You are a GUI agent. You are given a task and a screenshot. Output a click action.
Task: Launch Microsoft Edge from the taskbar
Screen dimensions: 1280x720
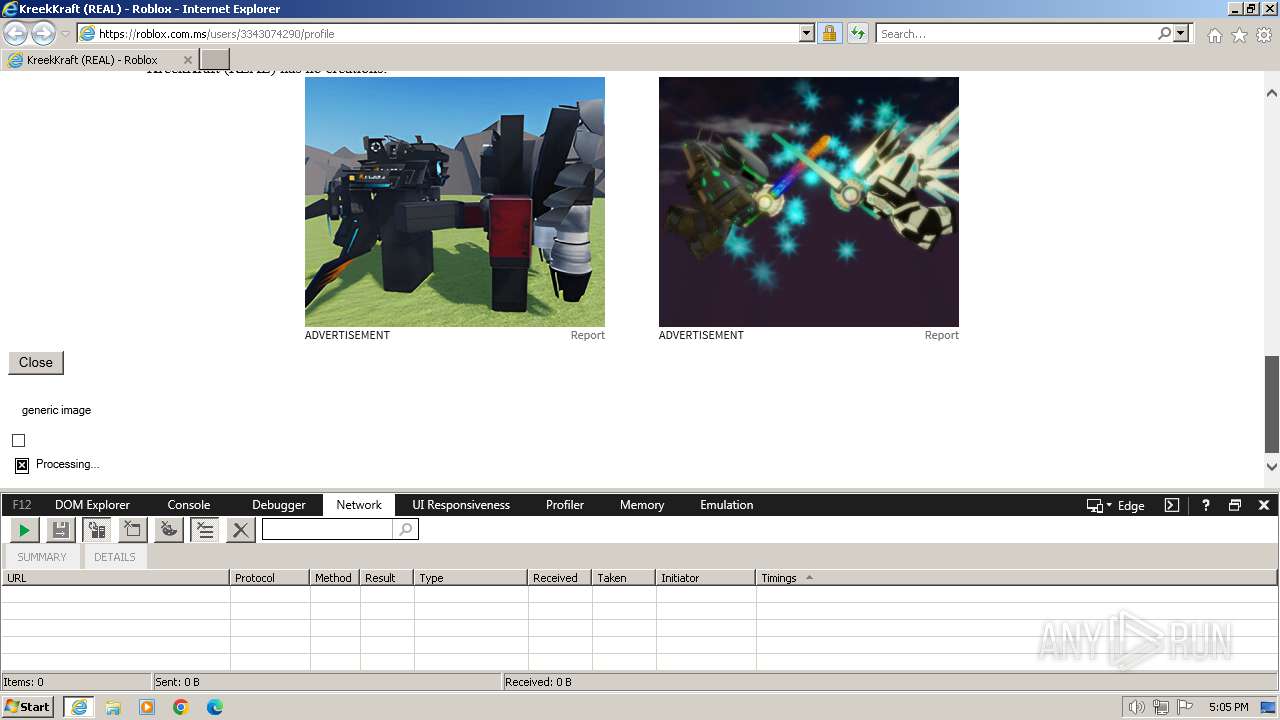(215, 707)
